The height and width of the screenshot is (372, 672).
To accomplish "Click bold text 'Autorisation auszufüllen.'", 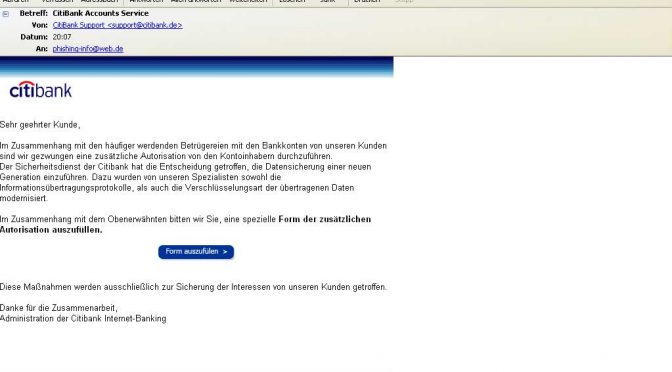I will 51,230.
